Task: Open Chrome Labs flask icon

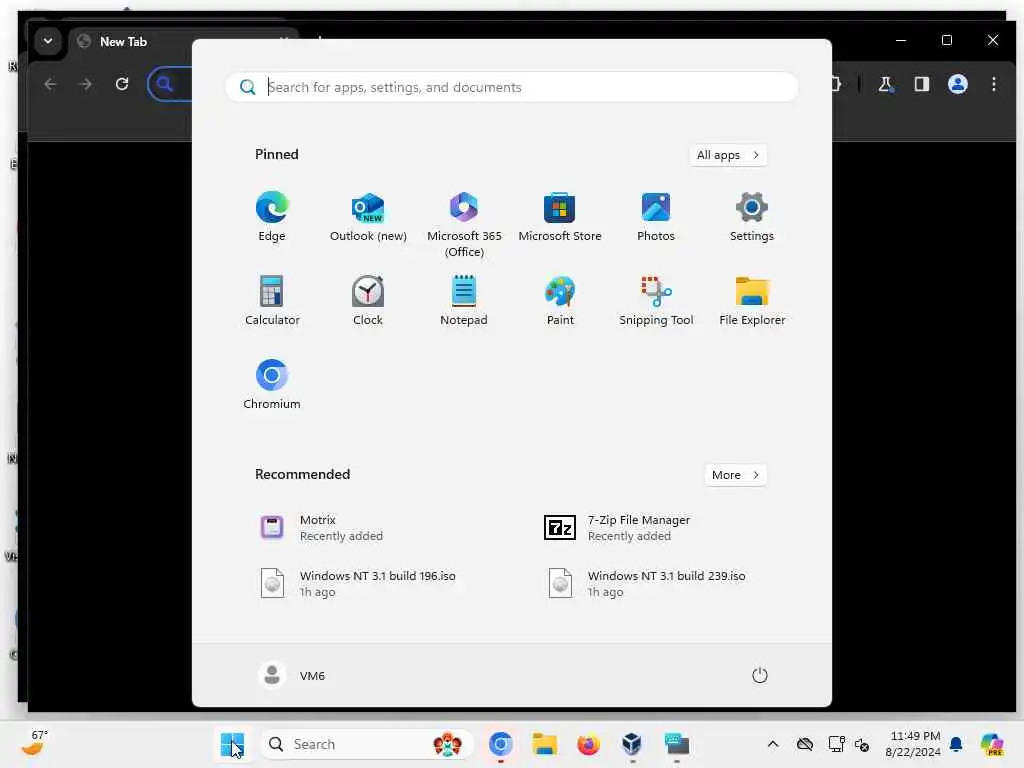Action: (x=885, y=84)
